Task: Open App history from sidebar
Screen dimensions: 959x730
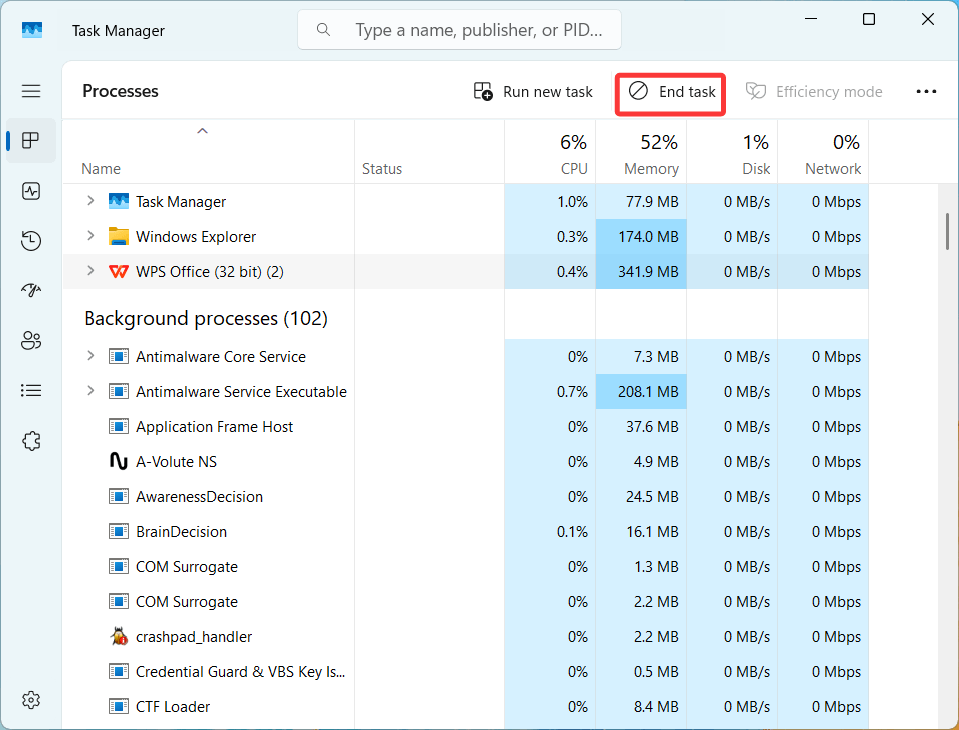Action: (x=31, y=240)
